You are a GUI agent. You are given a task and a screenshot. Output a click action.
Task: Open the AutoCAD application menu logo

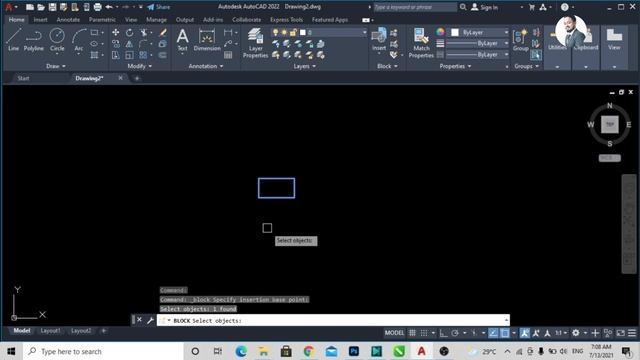point(9,7)
